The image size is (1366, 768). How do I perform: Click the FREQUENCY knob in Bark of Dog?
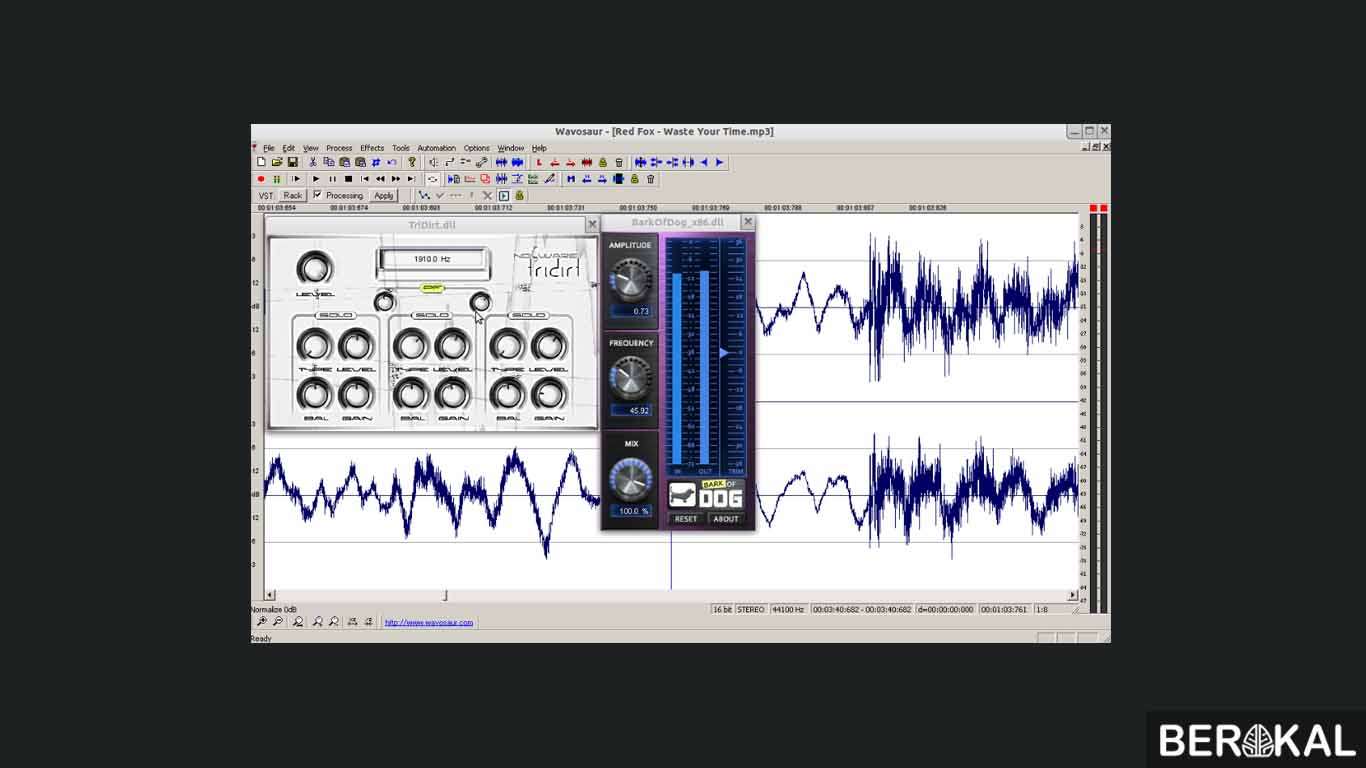coord(630,377)
